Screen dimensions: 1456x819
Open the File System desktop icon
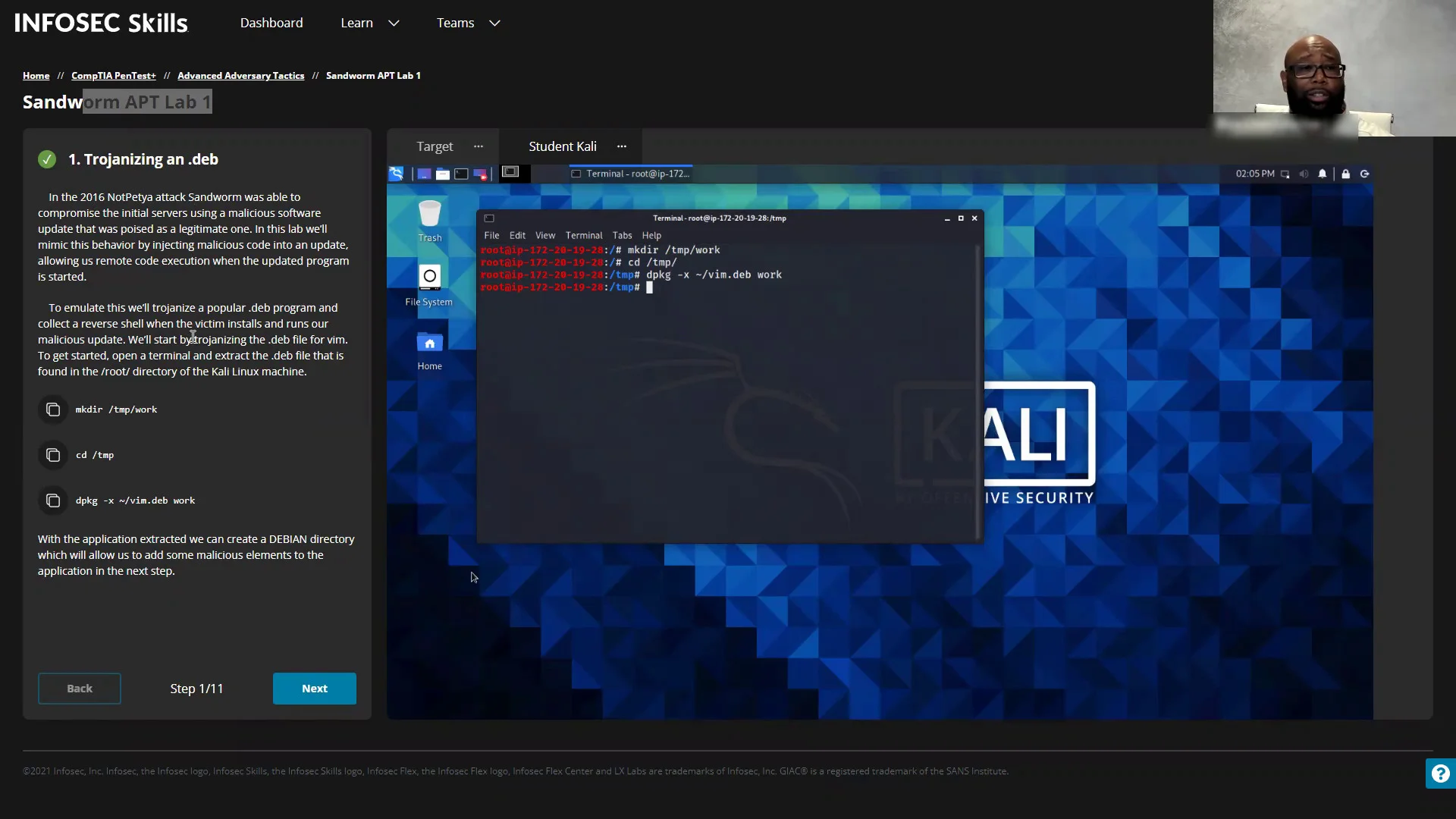pyautogui.click(x=429, y=285)
